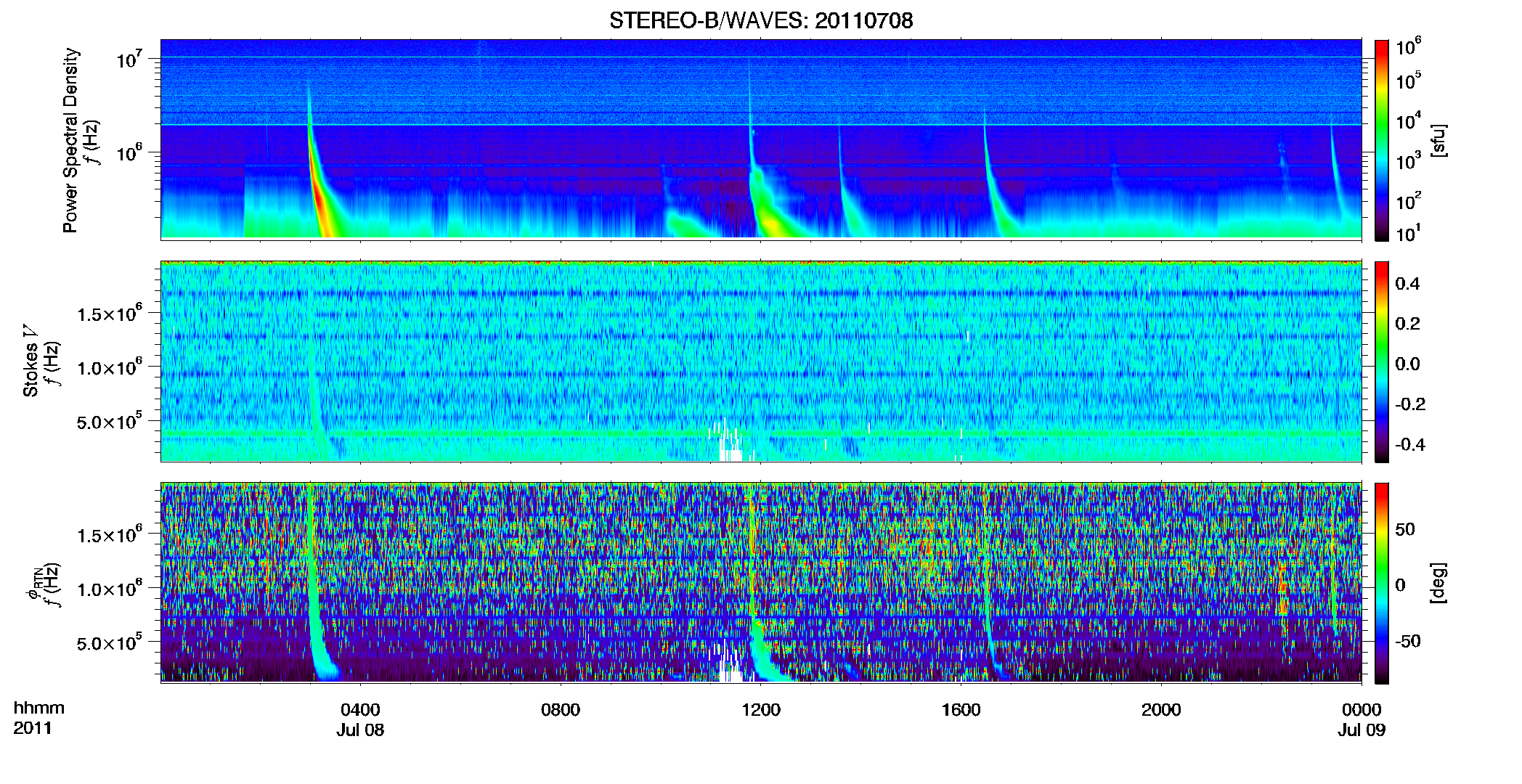Click 5.0×10^5 tick on Stokes V panel
The height and width of the screenshot is (784, 1522).
[x=110, y=421]
